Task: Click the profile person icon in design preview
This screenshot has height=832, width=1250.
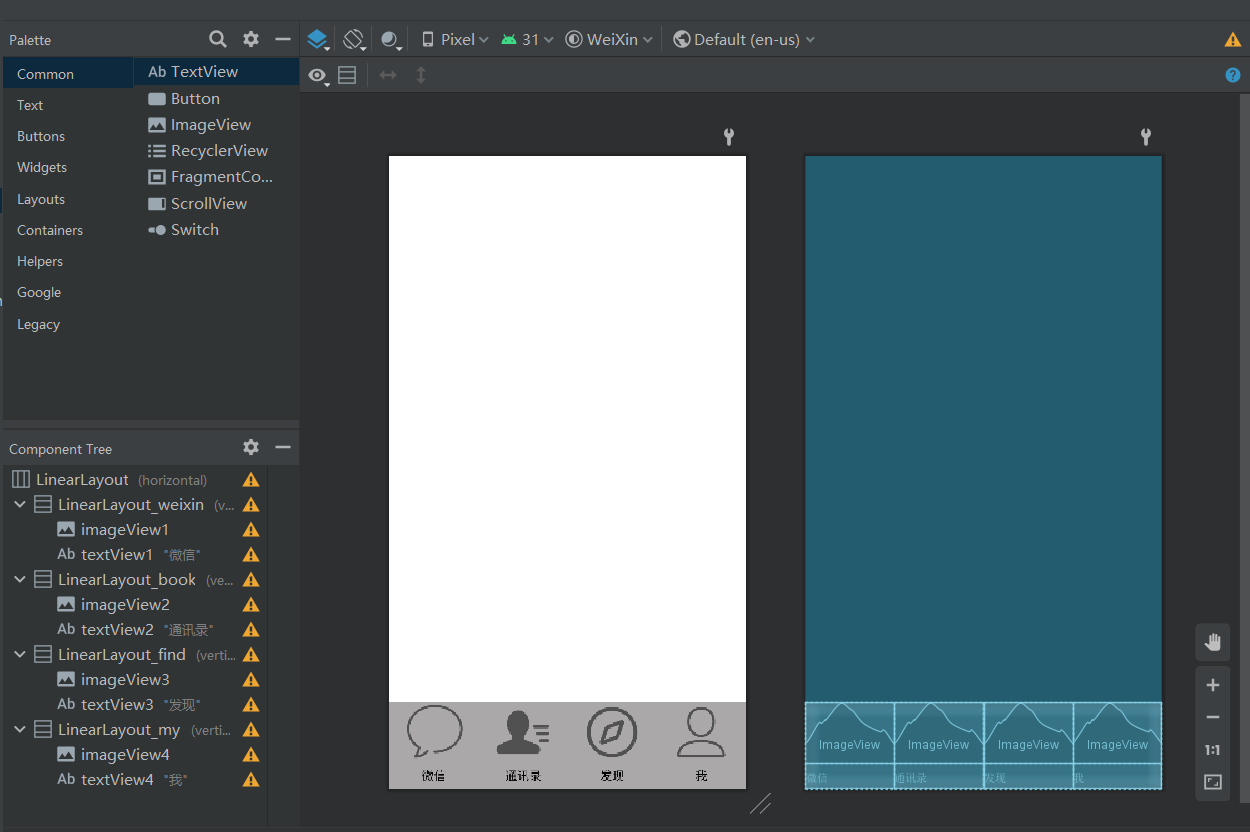Action: (701, 732)
